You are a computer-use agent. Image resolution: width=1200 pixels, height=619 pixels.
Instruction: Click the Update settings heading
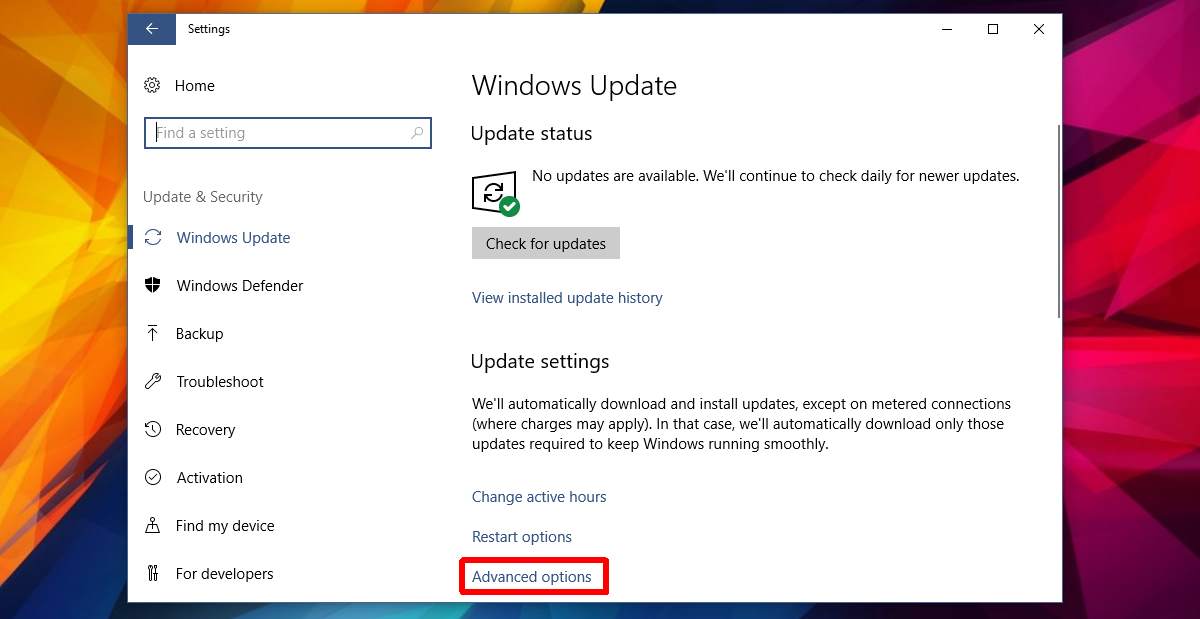coord(540,361)
